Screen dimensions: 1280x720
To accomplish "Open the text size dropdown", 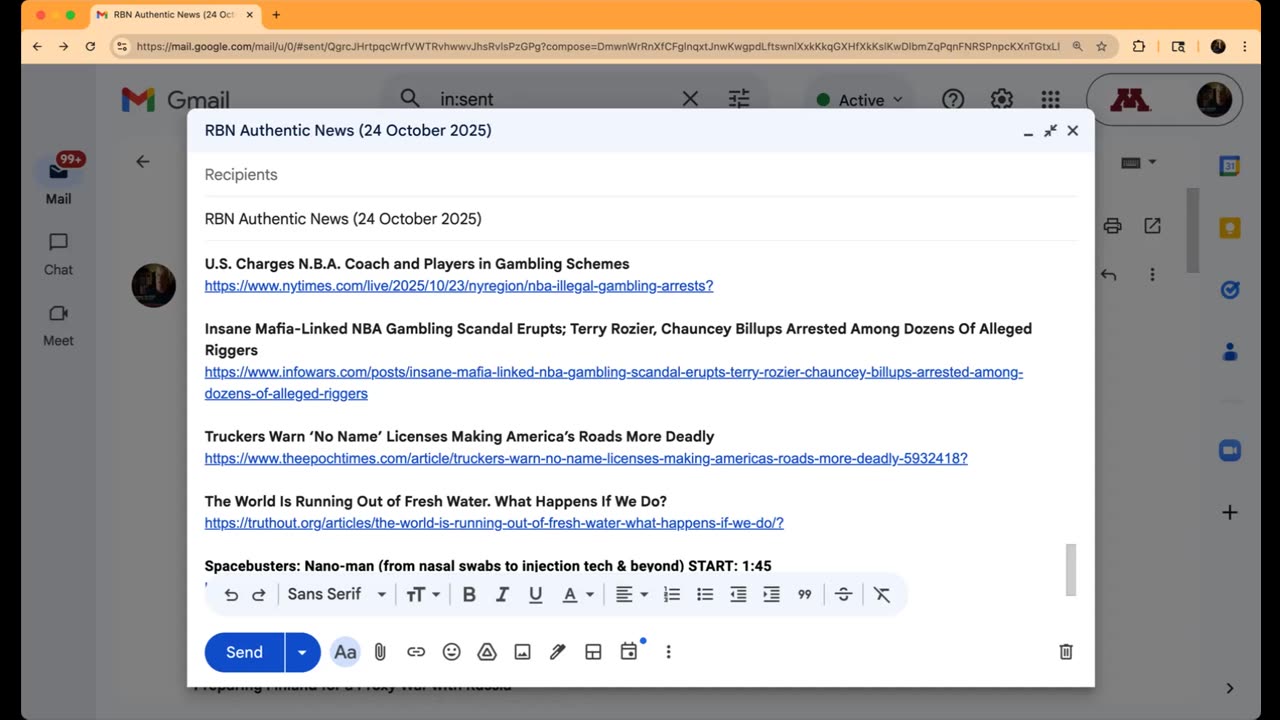I will (x=423, y=594).
